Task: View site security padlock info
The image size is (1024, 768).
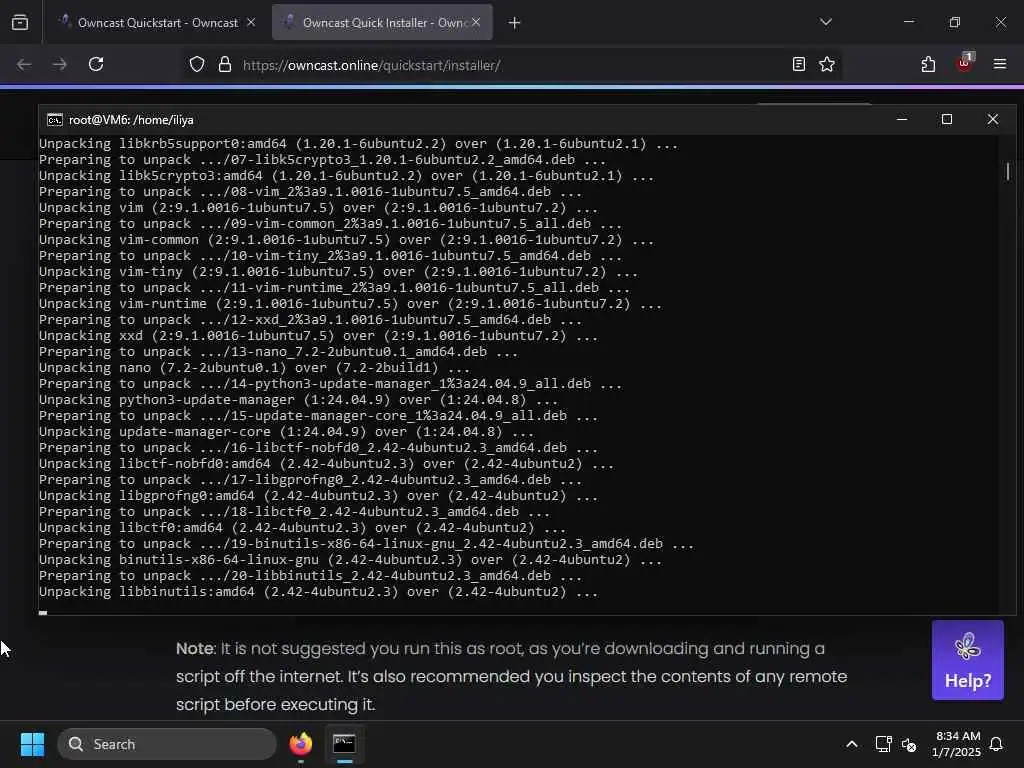Action: (225, 65)
